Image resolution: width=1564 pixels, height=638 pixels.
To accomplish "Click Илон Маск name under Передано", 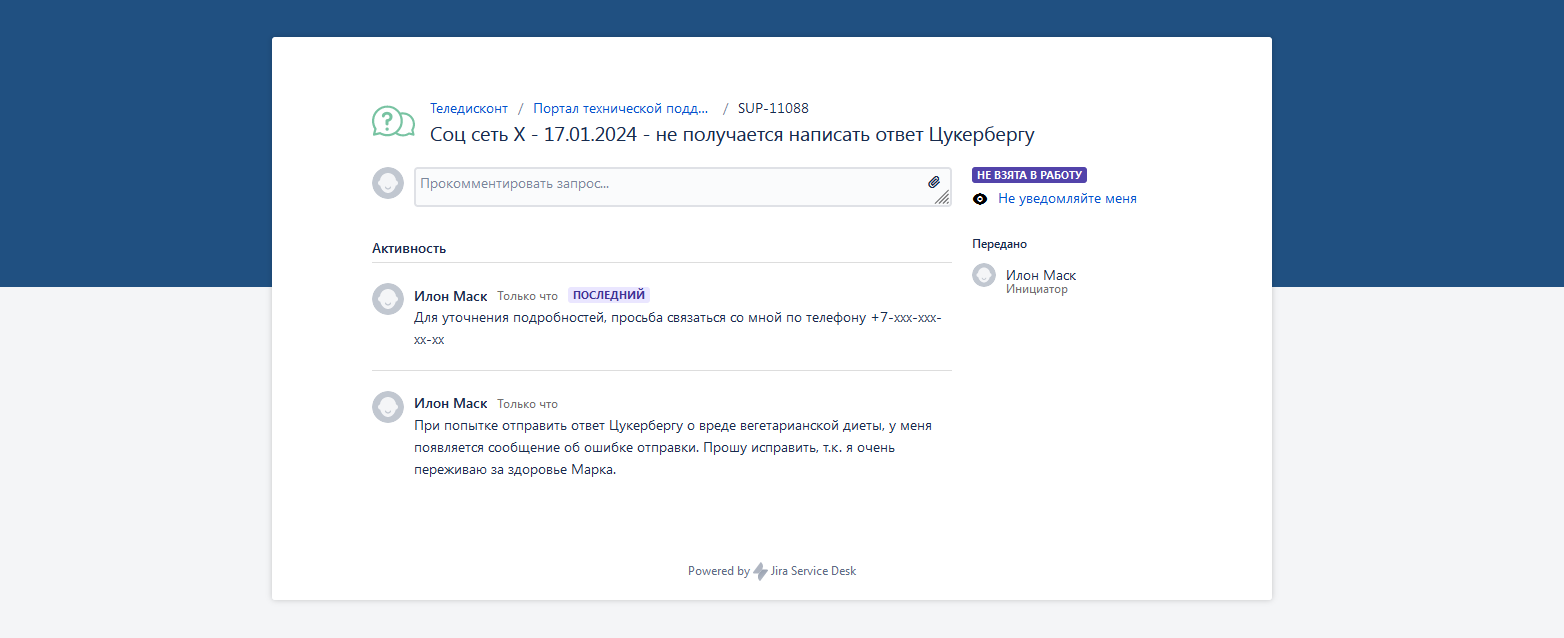I will pyautogui.click(x=1041, y=275).
